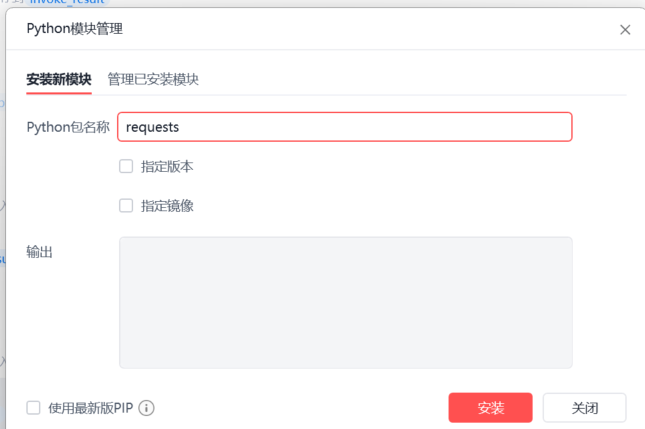
Task: Click the 关闭 button
Action: point(584,408)
